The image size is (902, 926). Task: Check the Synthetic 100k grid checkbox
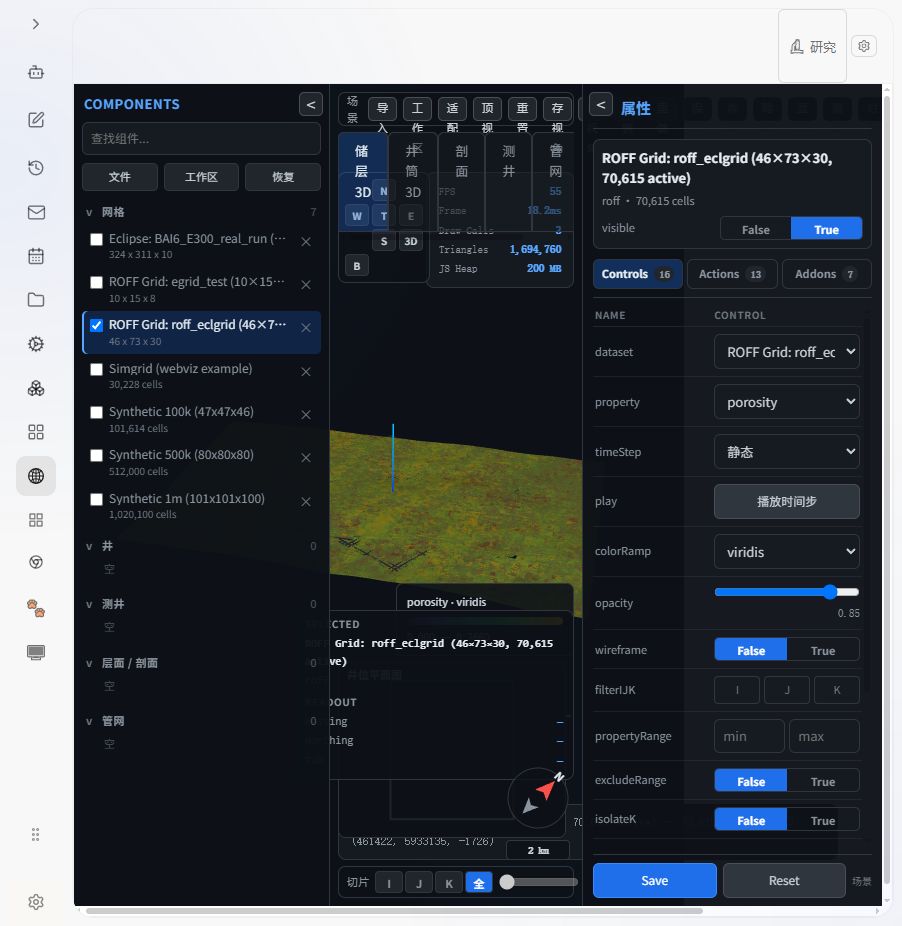[96, 412]
